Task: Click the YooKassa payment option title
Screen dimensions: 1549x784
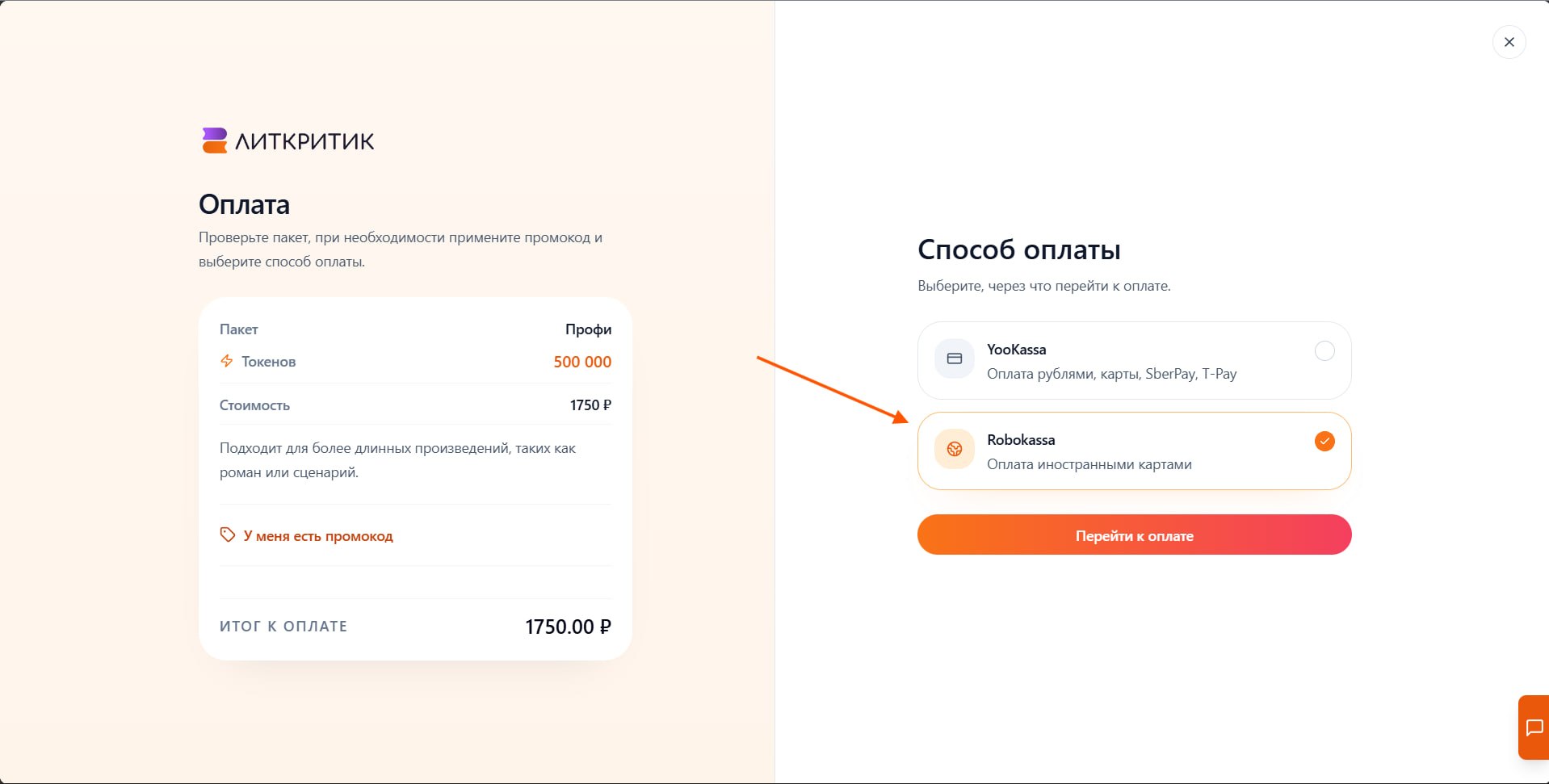Action: click(x=1016, y=350)
